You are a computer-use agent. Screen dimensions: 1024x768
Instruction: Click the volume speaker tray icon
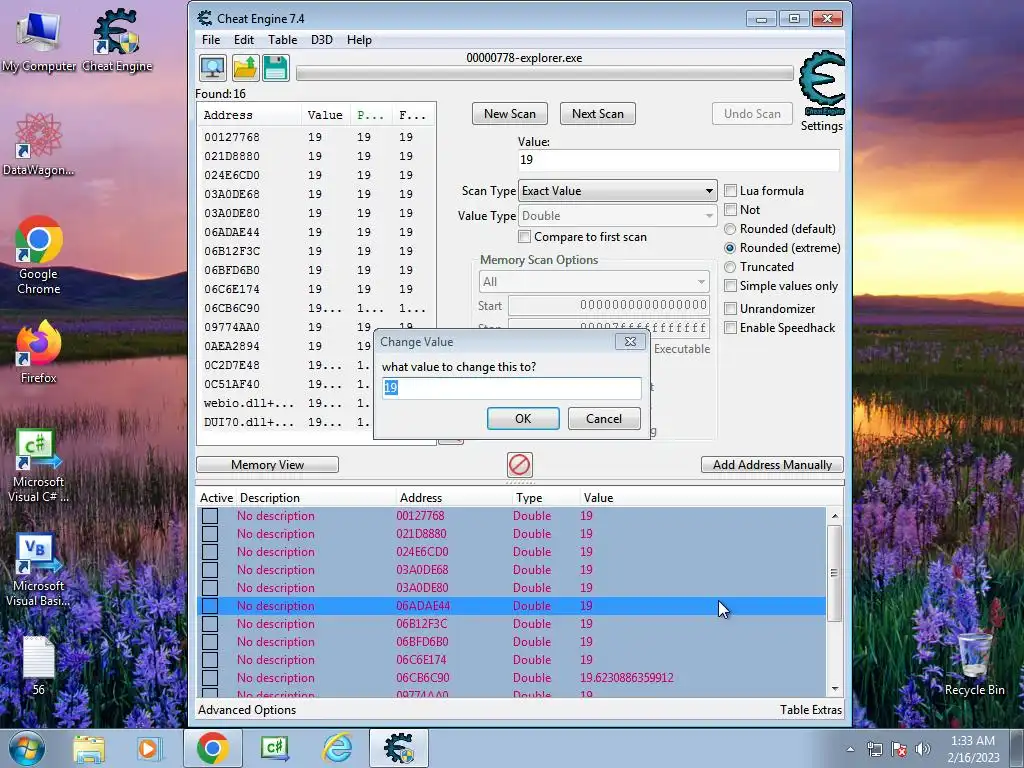click(923, 749)
